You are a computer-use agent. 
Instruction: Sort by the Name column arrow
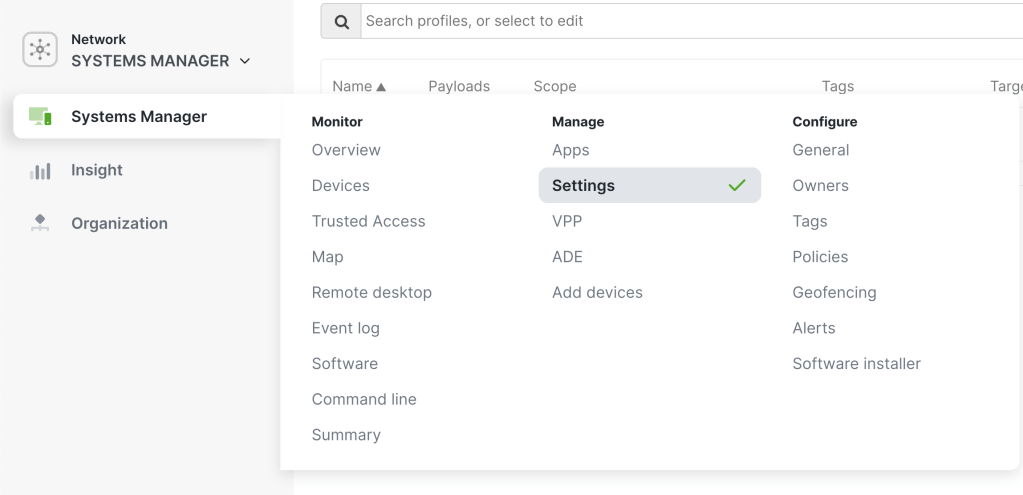381,87
